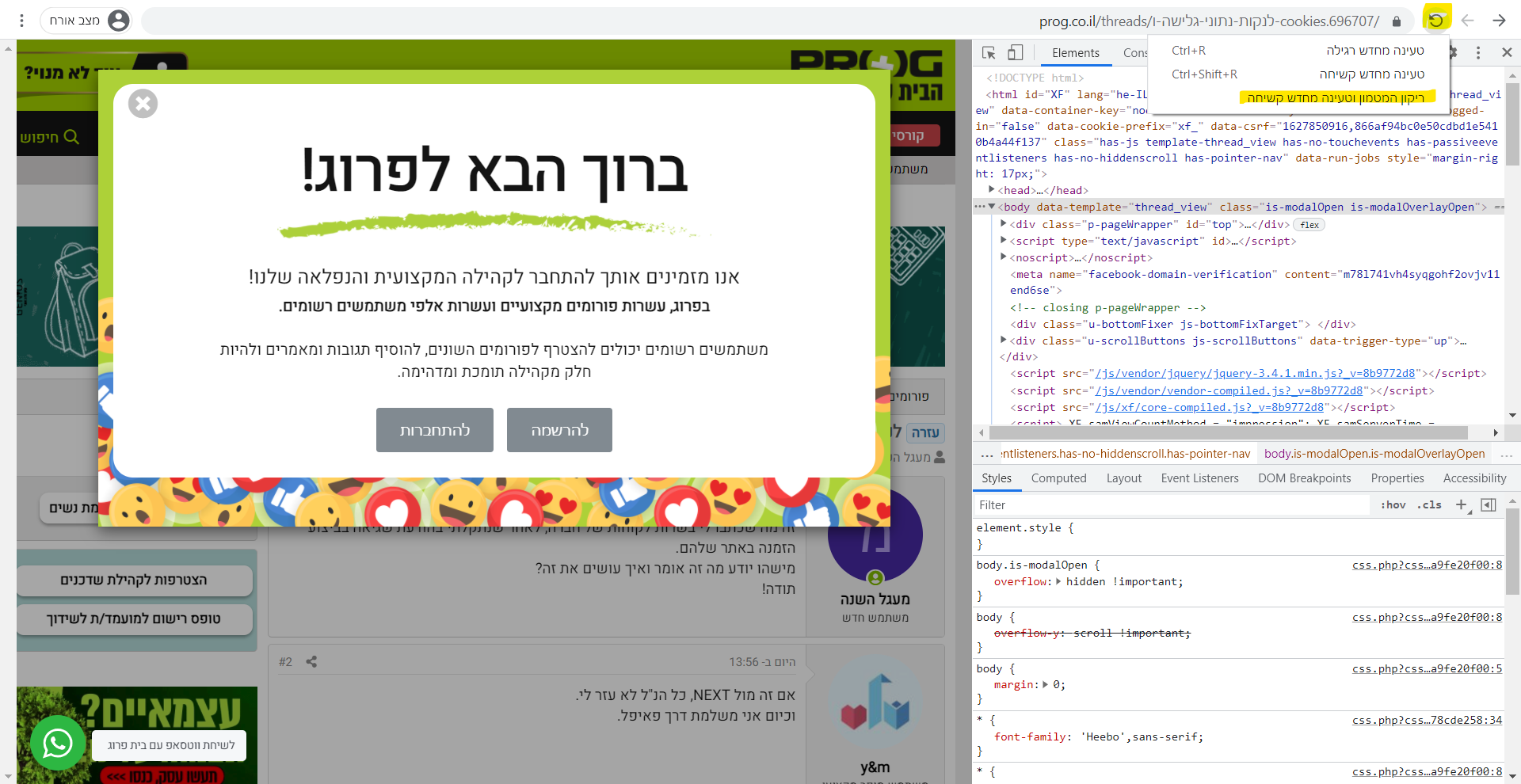Close the welcome popup with X
The width and height of the screenshot is (1521, 784).
[143, 104]
